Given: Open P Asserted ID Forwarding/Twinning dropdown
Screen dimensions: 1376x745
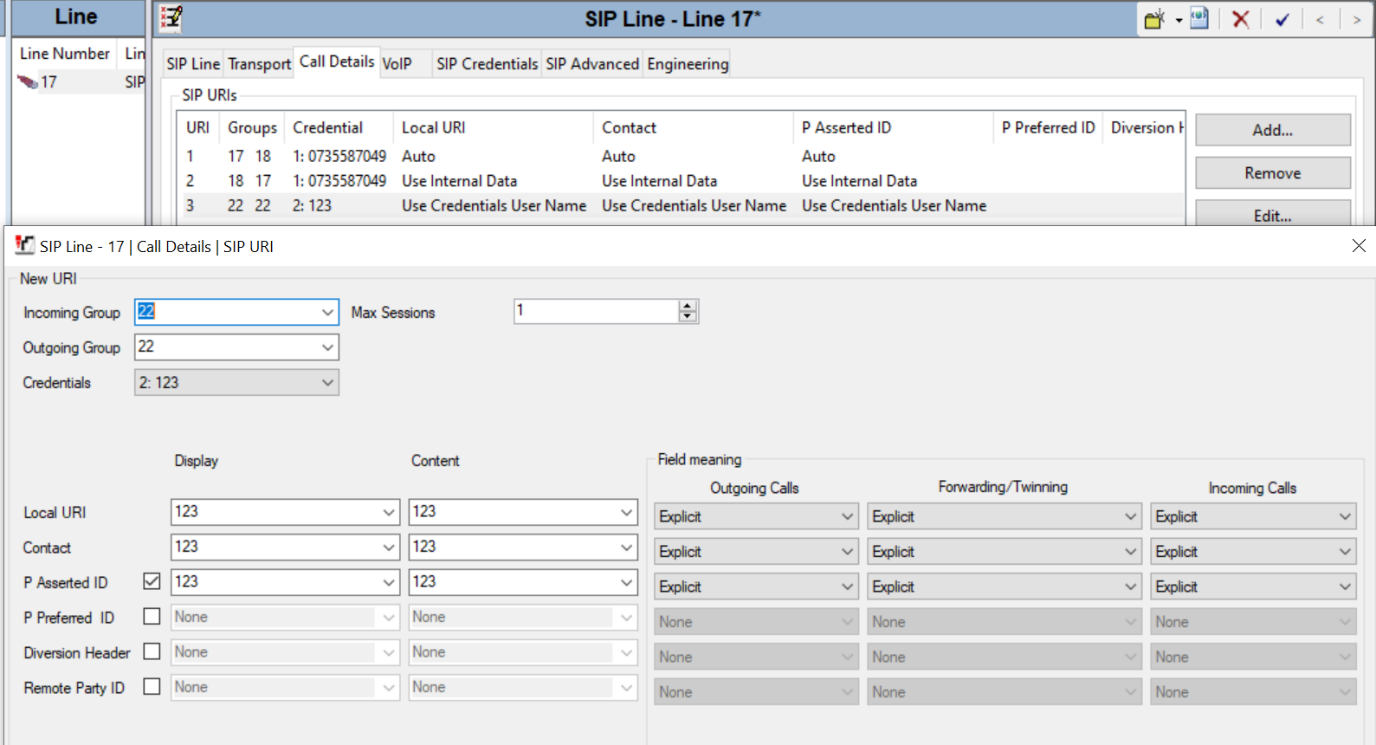Looking at the screenshot, I should (x=1004, y=587).
